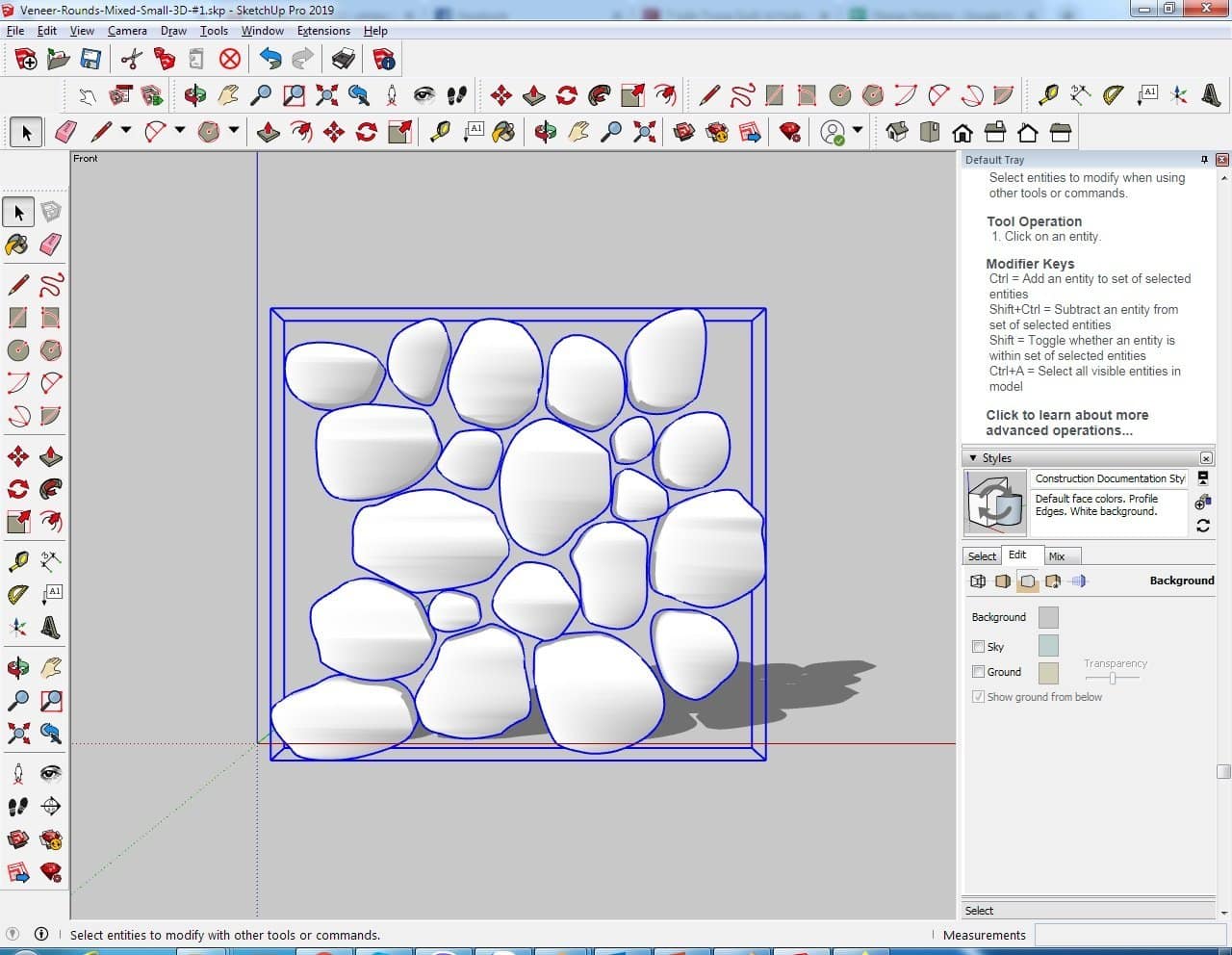Image resolution: width=1232 pixels, height=955 pixels.
Task: Click the Undo arrow icon
Action: 270,60
